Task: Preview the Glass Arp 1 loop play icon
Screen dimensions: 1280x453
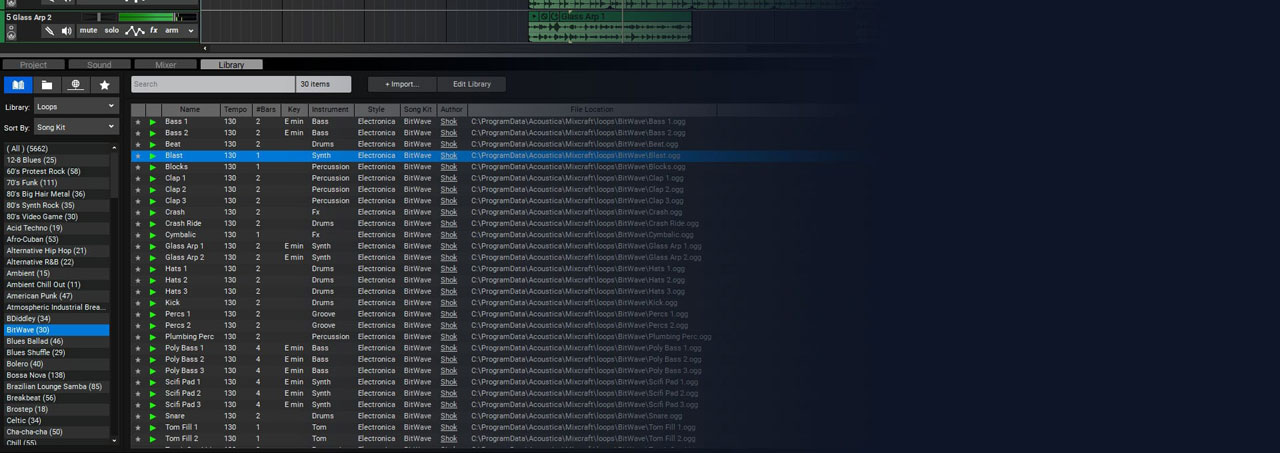Action: point(153,246)
